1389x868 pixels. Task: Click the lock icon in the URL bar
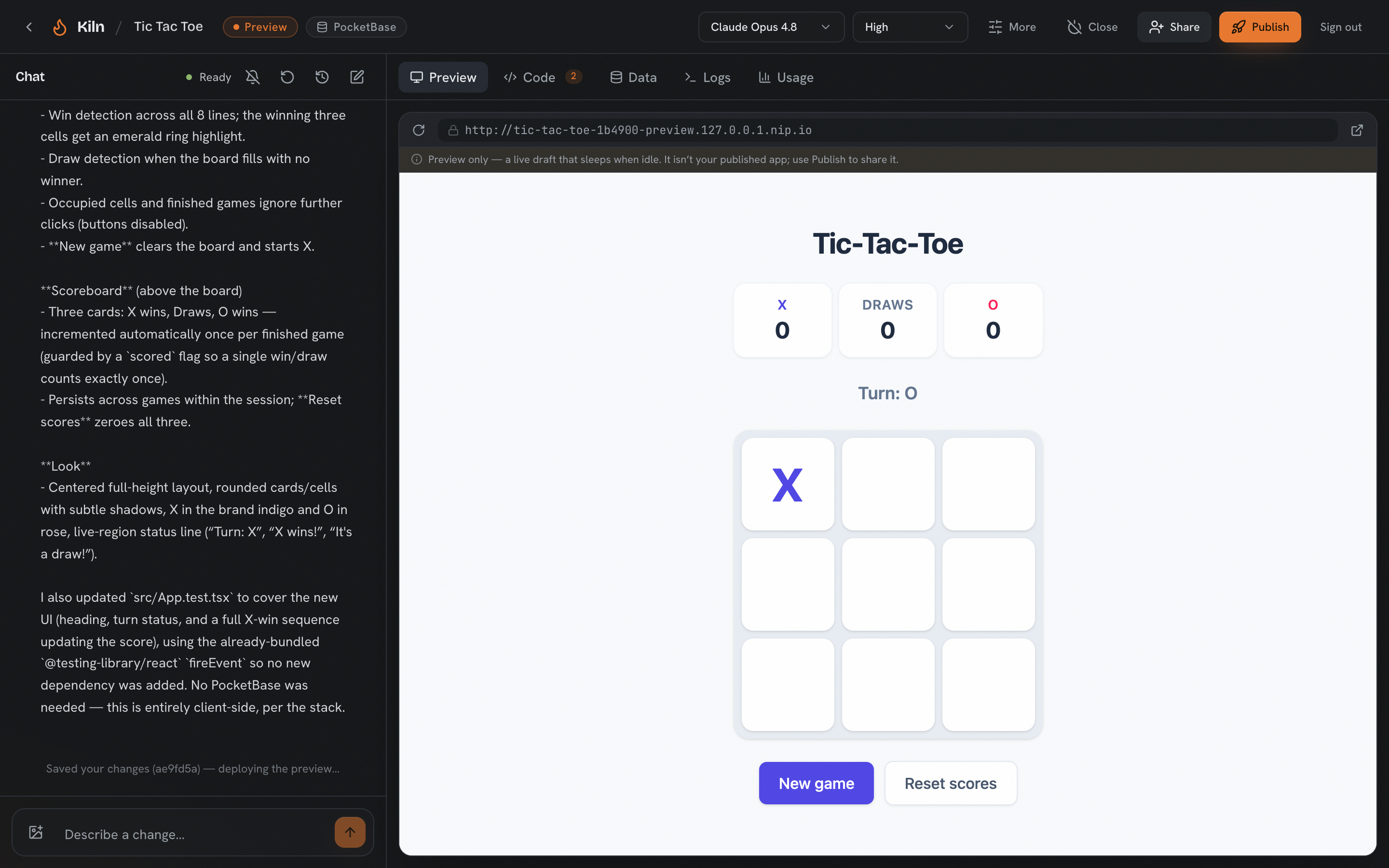pos(453,130)
